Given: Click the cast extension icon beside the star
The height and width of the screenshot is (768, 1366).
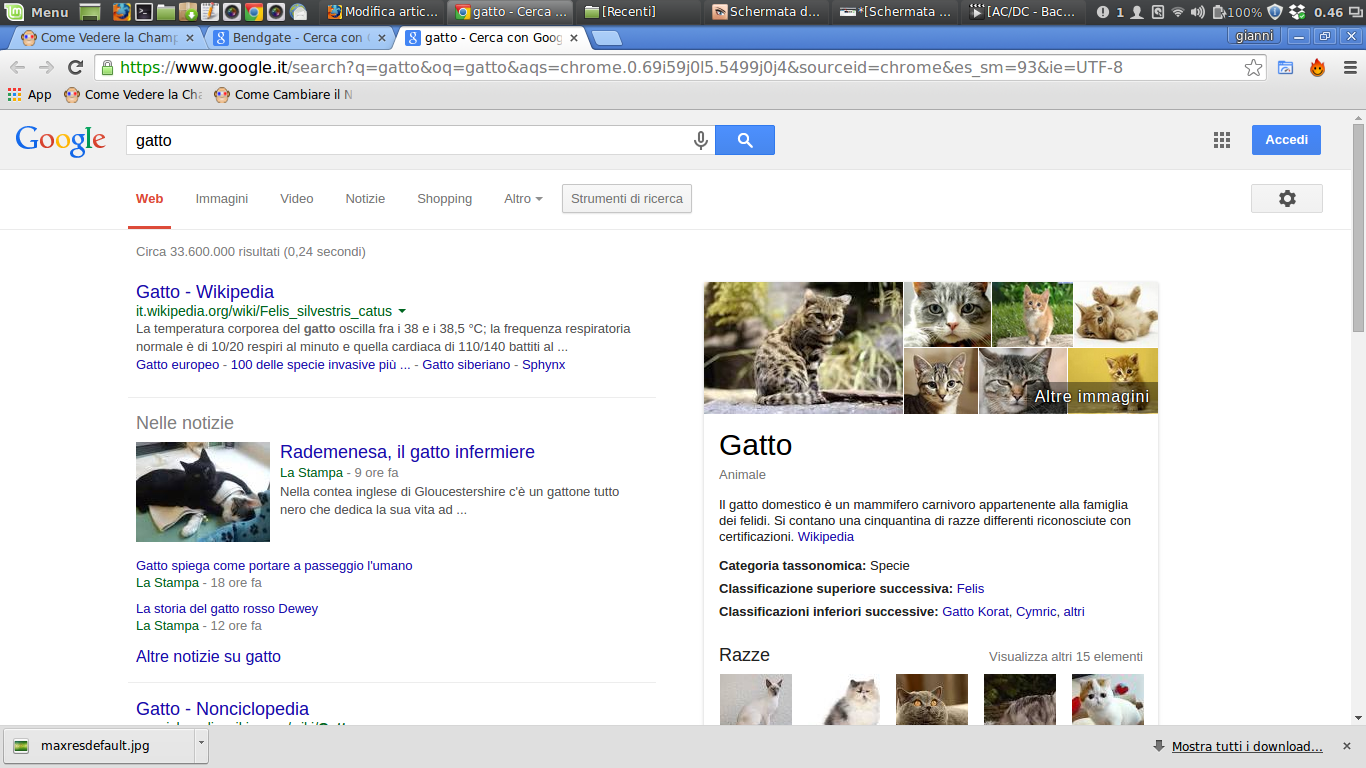Looking at the screenshot, I should click(x=1285, y=67).
